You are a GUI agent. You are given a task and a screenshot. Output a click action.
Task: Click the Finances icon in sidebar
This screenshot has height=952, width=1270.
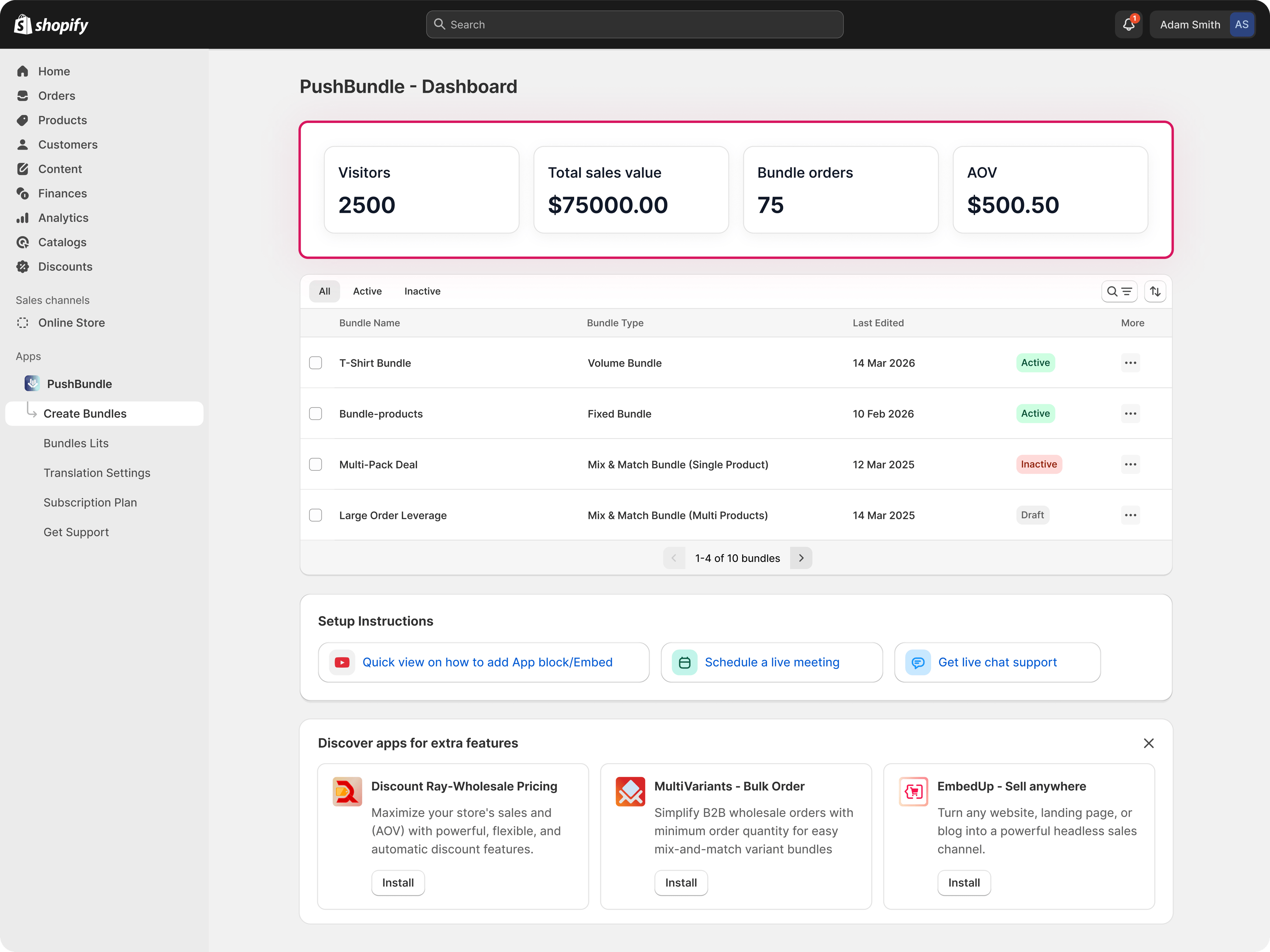(x=23, y=193)
